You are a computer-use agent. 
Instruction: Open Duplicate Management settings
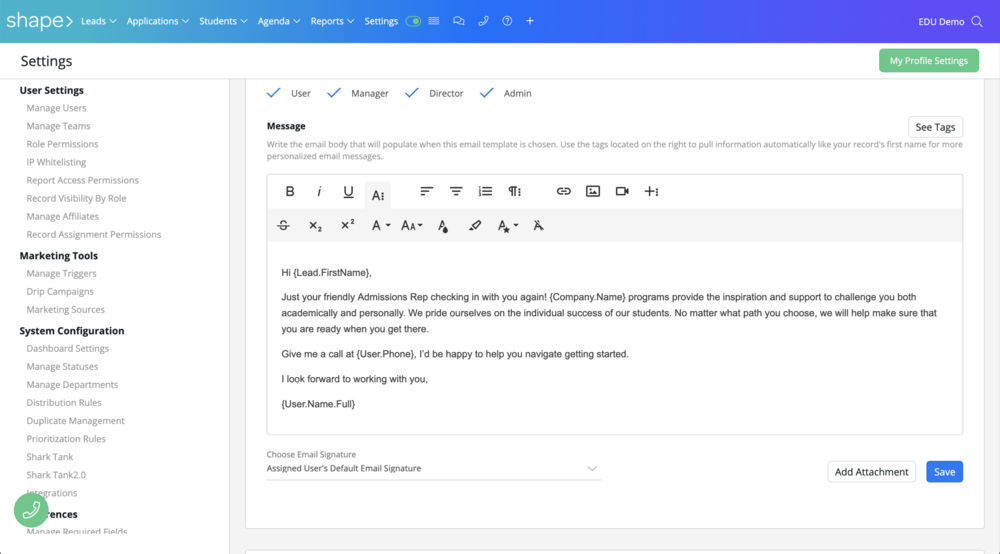click(75, 421)
